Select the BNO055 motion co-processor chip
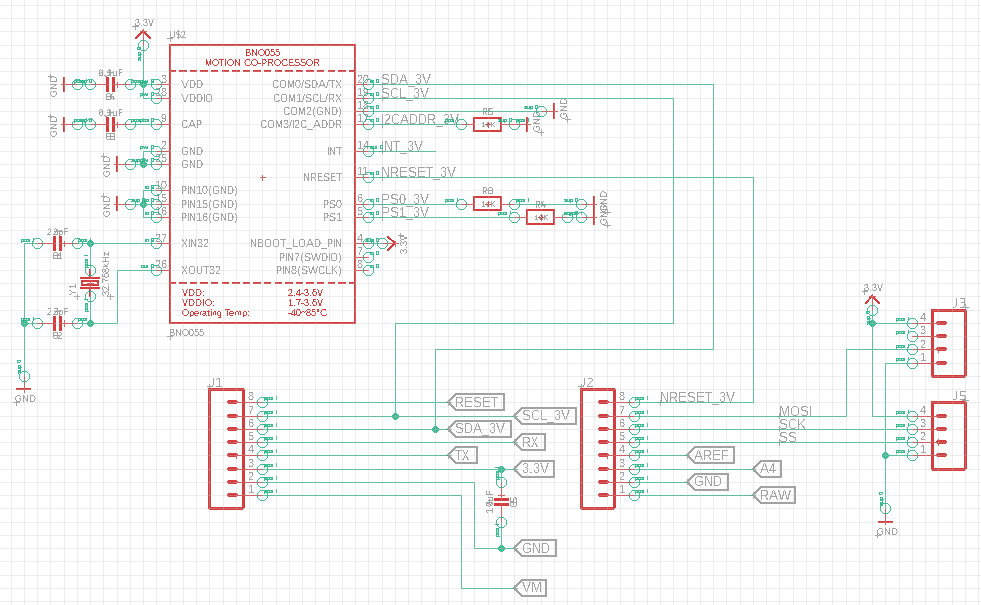Image resolution: width=981 pixels, height=605 pixels. (x=262, y=184)
